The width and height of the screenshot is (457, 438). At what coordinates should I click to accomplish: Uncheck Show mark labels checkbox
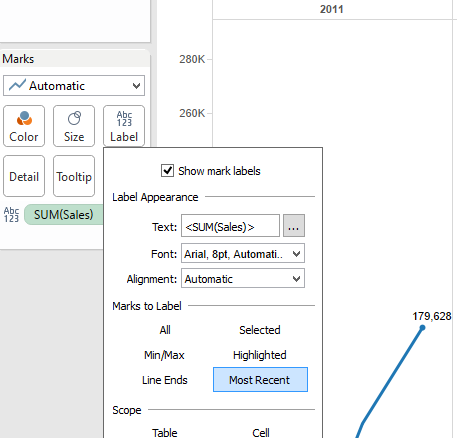click(x=167, y=171)
